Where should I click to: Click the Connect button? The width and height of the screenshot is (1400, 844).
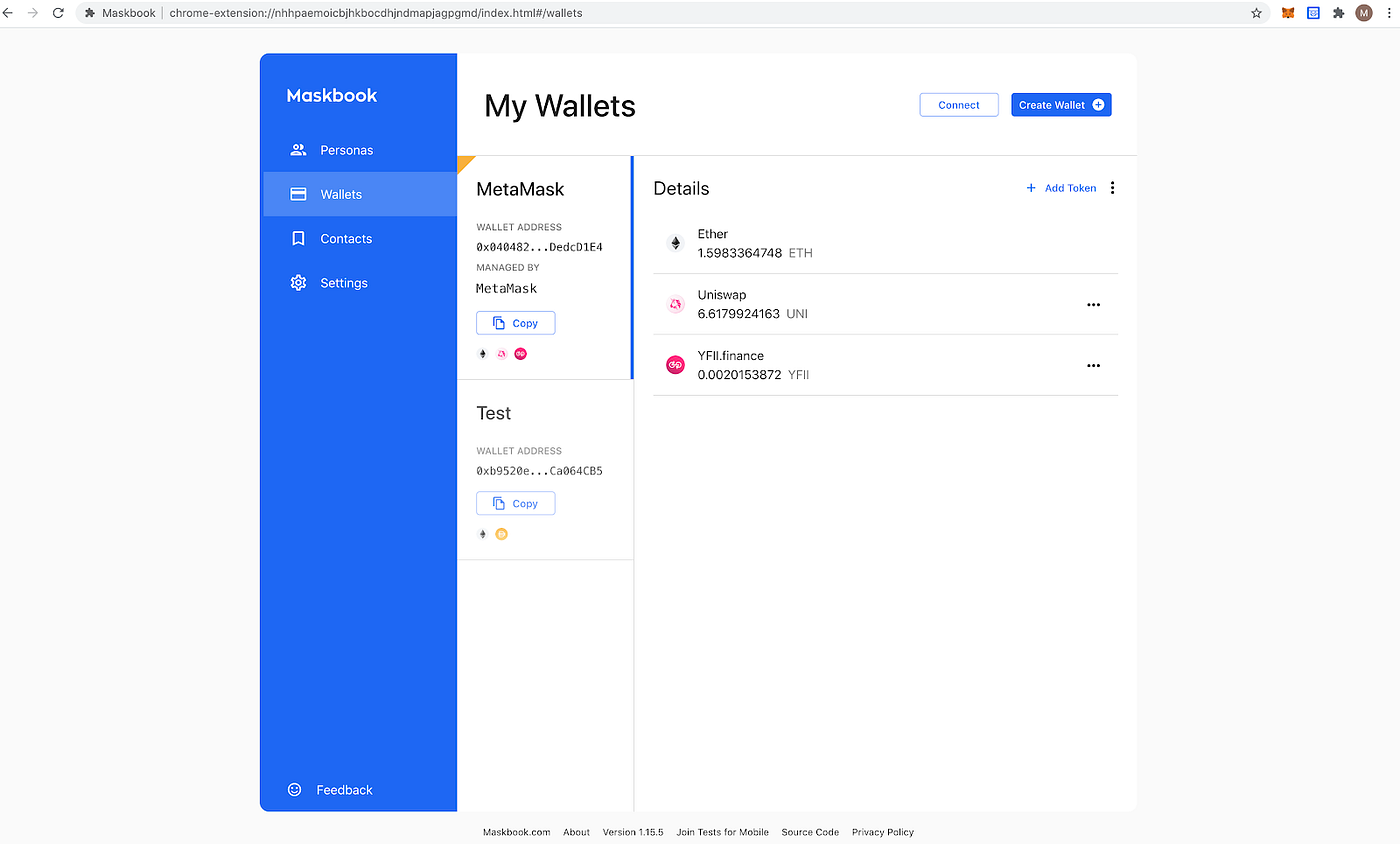(959, 105)
